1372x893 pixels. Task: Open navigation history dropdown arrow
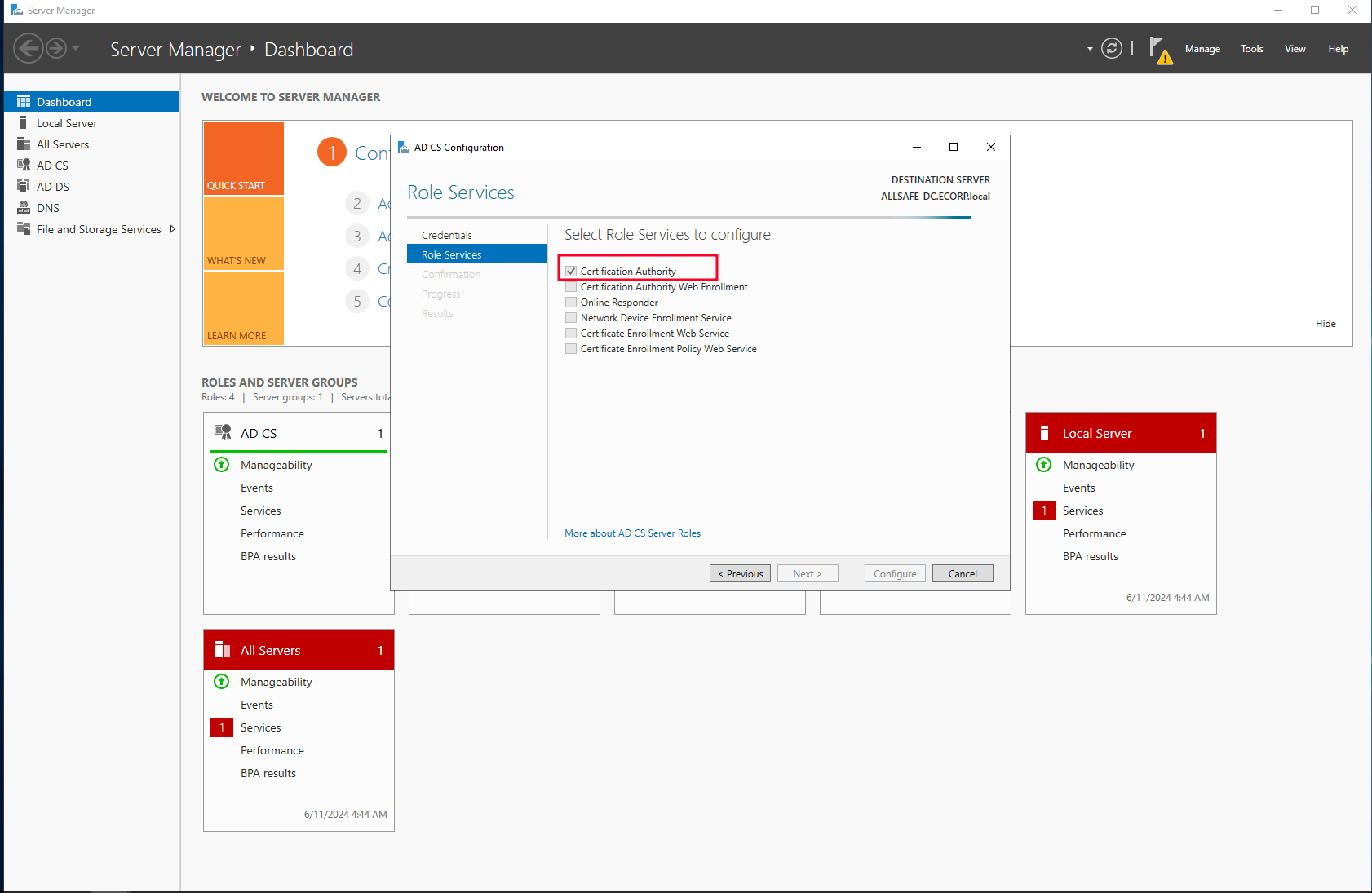(x=76, y=48)
